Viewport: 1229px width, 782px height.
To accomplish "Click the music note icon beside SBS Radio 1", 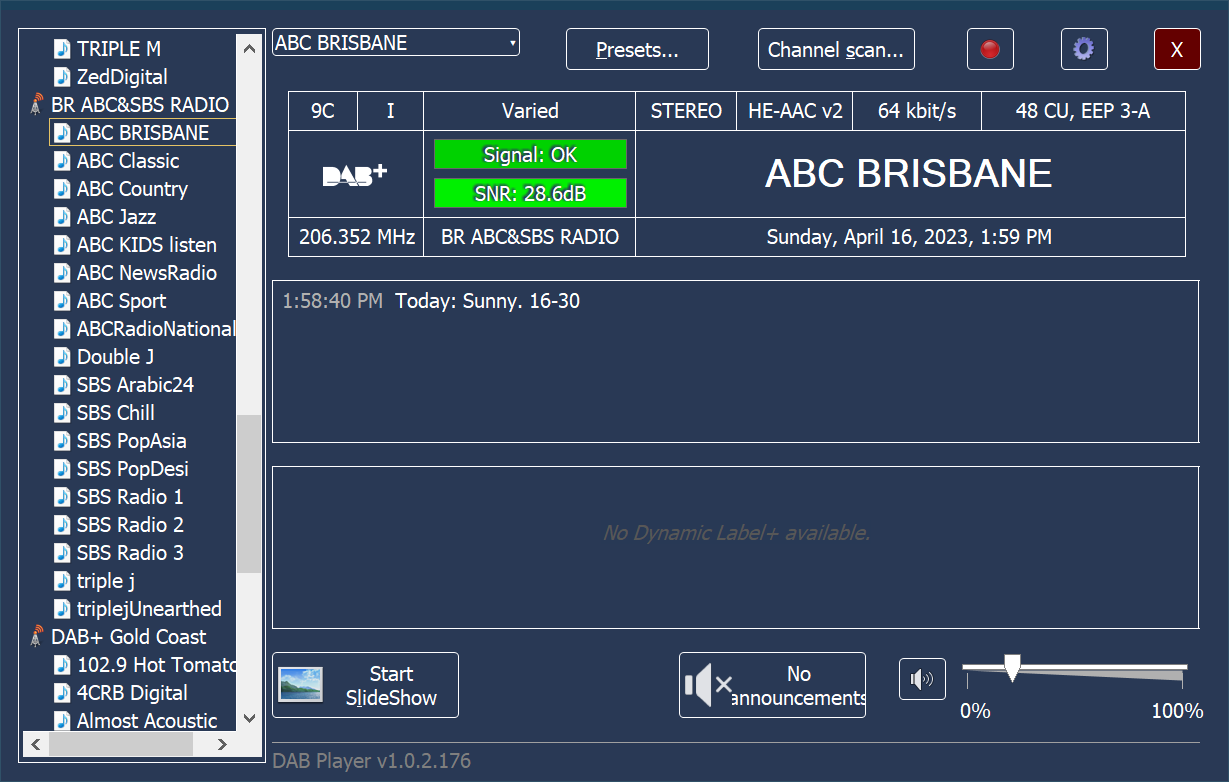I will pyautogui.click(x=63, y=497).
